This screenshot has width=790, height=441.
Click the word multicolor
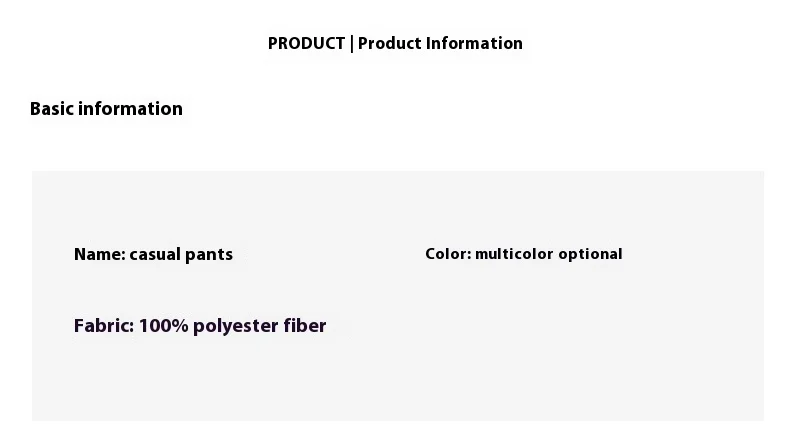pyautogui.click(x=513, y=254)
